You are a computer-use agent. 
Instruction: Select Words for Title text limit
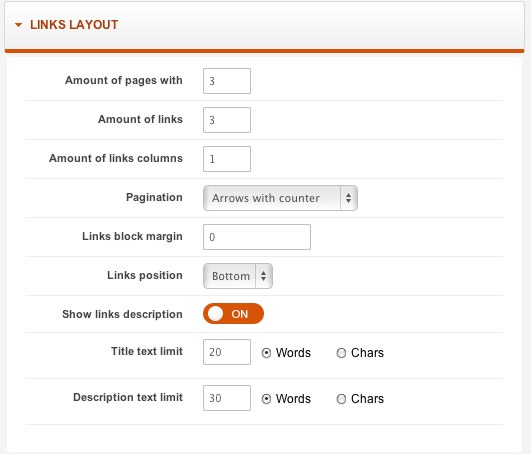(x=266, y=353)
